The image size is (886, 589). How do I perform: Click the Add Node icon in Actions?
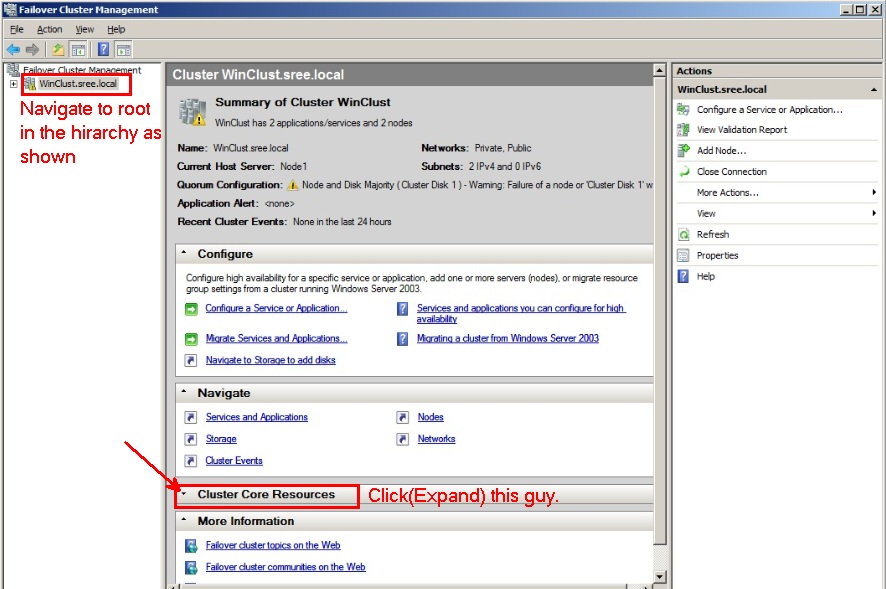coord(684,151)
